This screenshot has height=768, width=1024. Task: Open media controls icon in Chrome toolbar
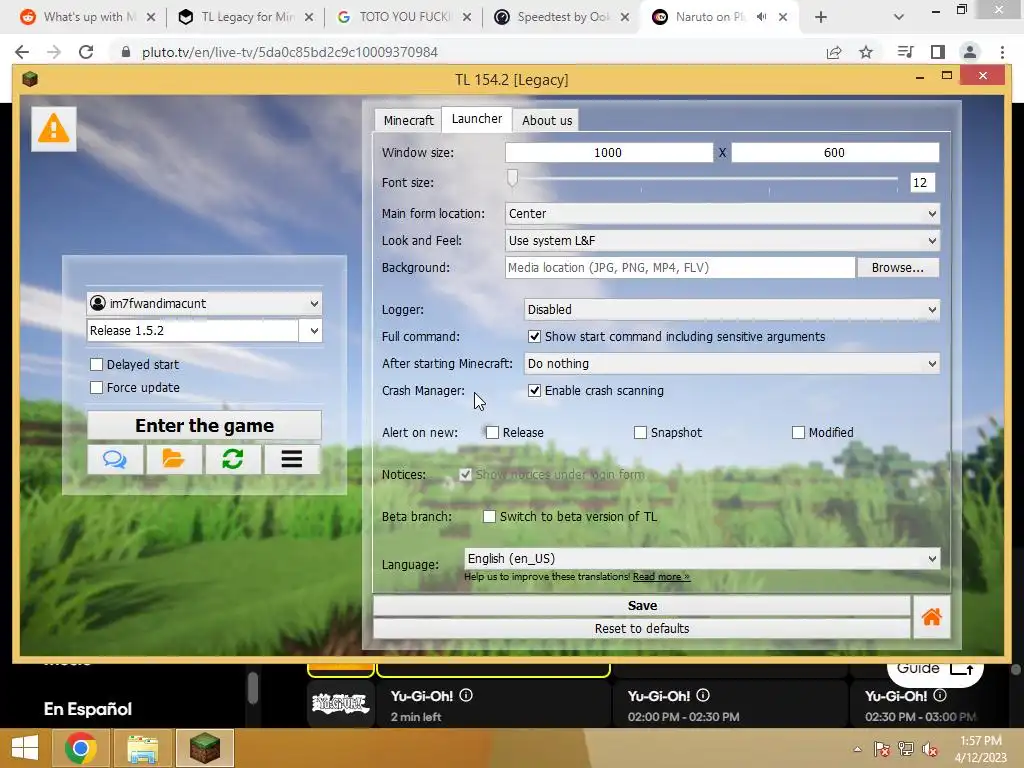905,52
